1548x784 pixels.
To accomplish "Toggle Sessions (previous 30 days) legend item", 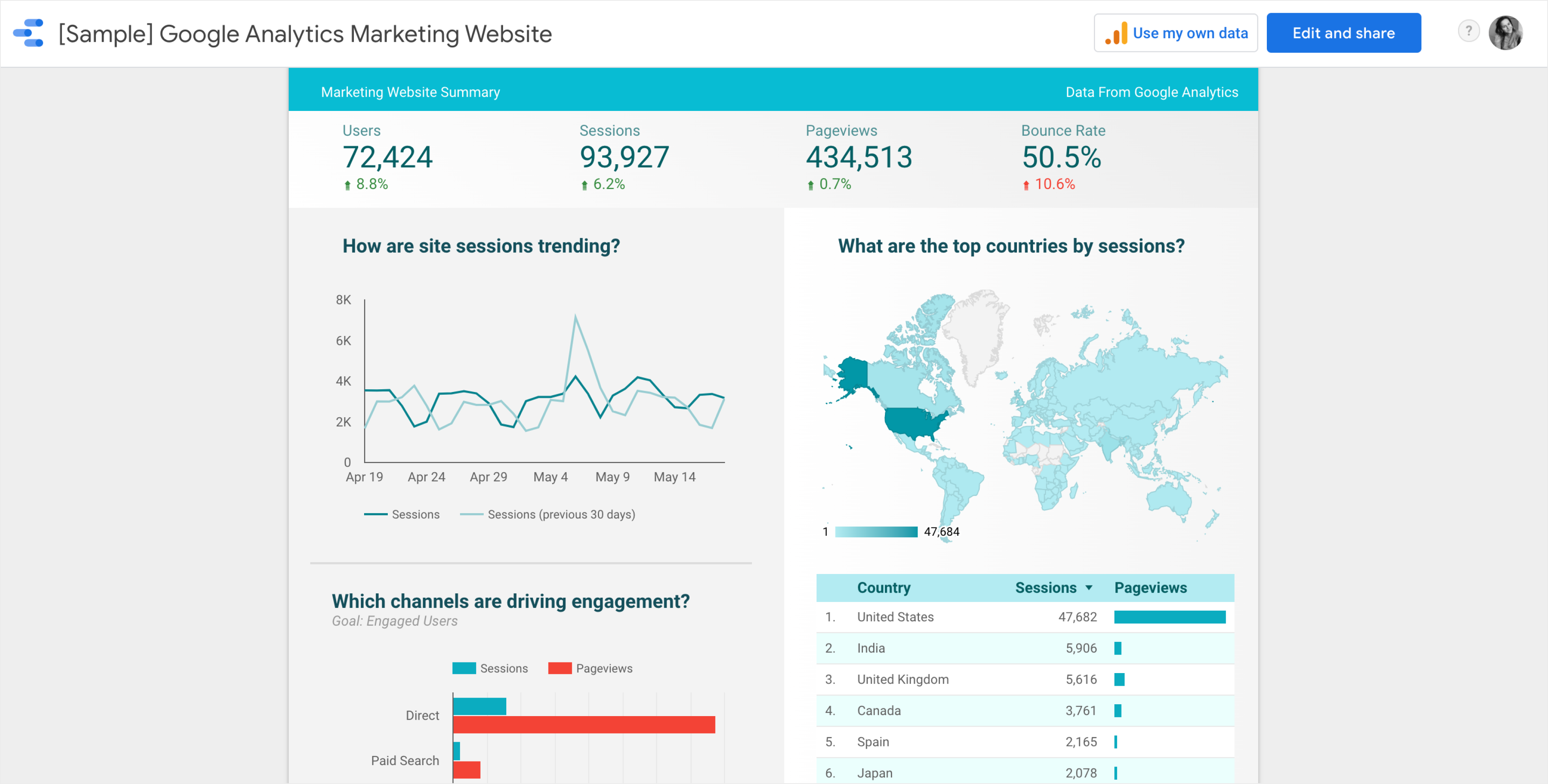I will click(x=547, y=514).
